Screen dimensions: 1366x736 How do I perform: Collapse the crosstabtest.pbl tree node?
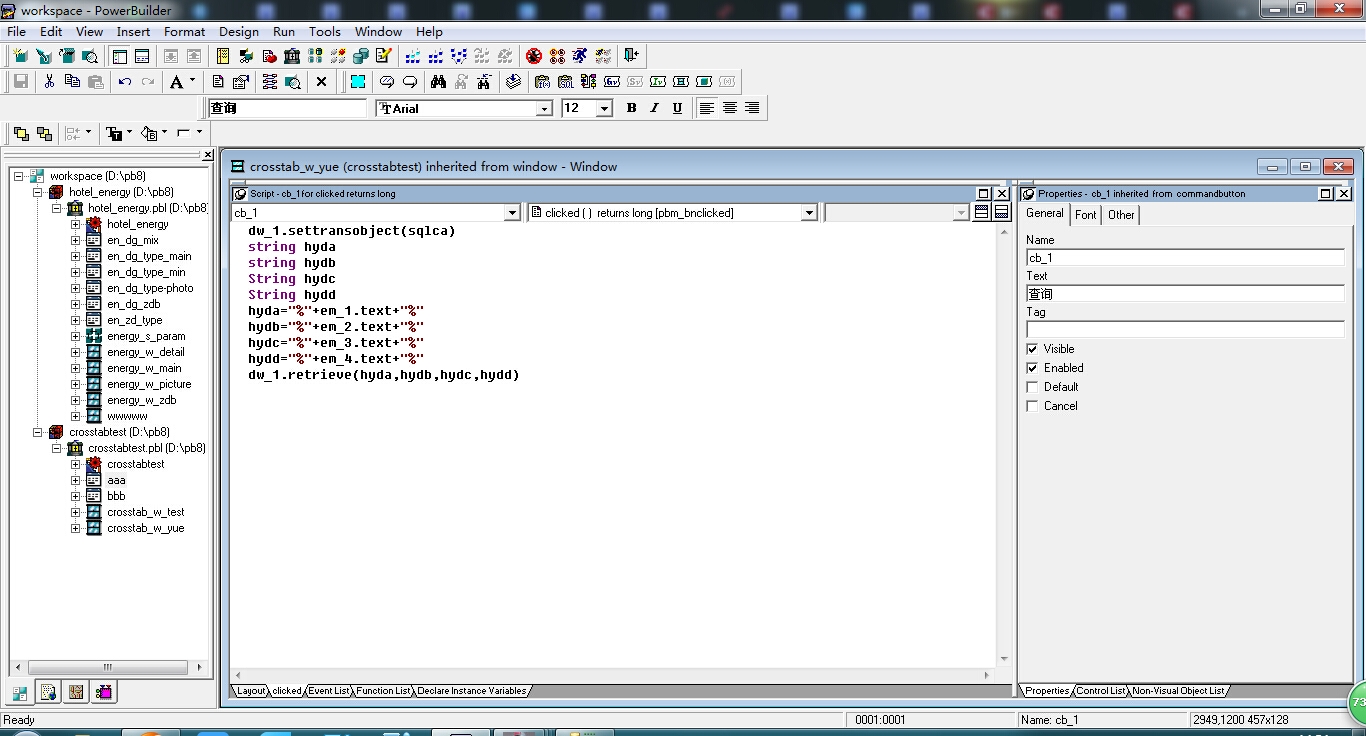(x=57, y=448)
